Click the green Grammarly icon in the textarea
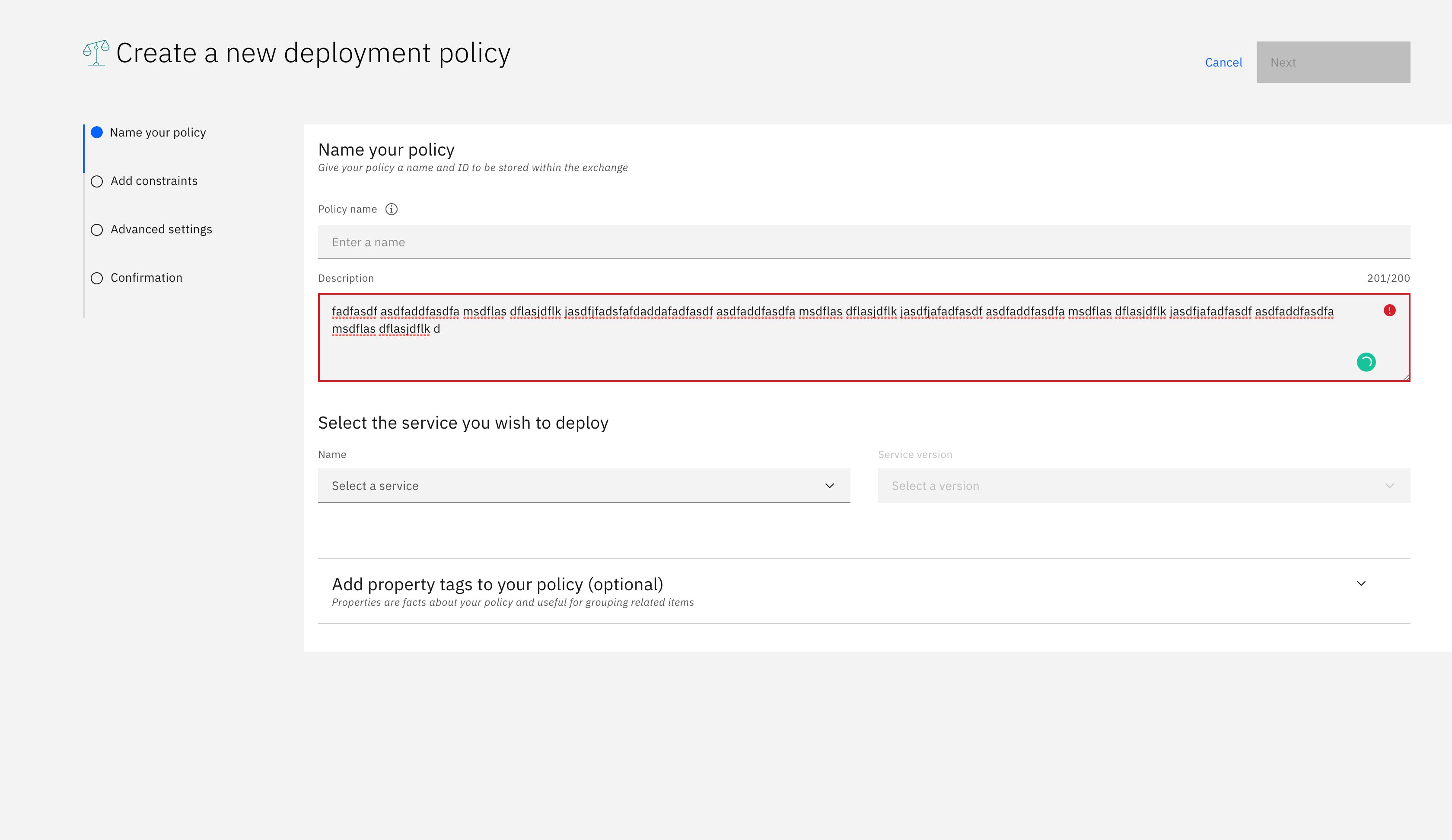This screenshot has width=1452, height=840. pos(1366,362)
